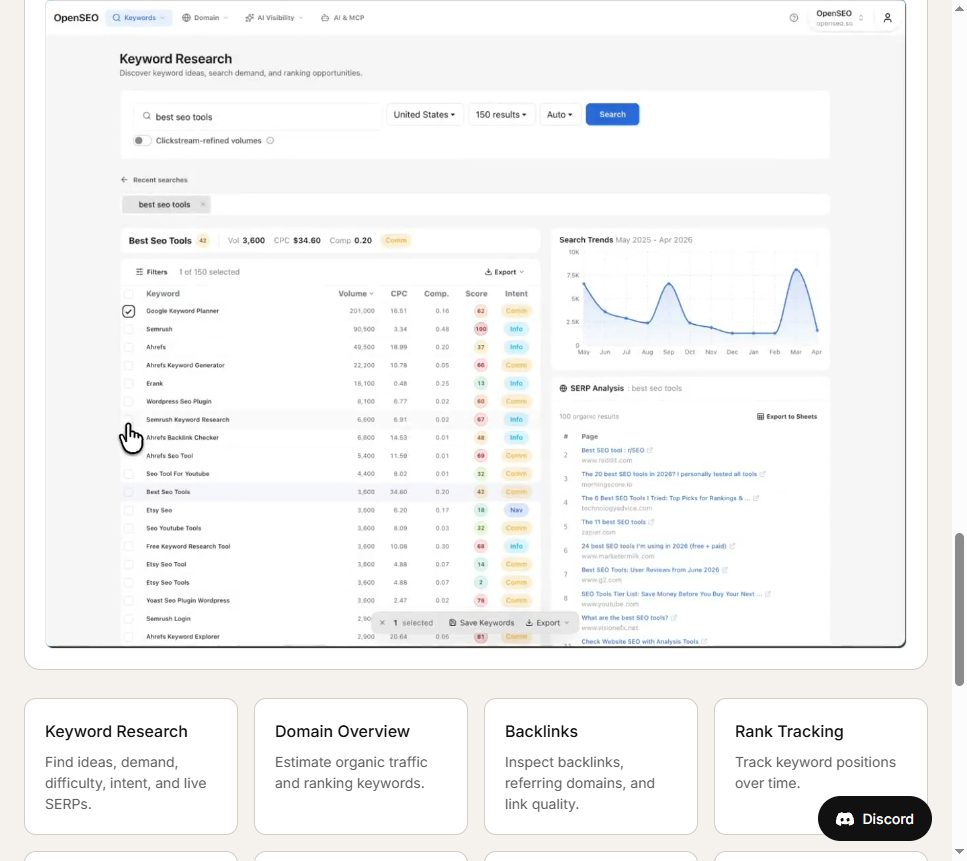
Task: Click the OpenSEO logo
Action: pos(76,18)
